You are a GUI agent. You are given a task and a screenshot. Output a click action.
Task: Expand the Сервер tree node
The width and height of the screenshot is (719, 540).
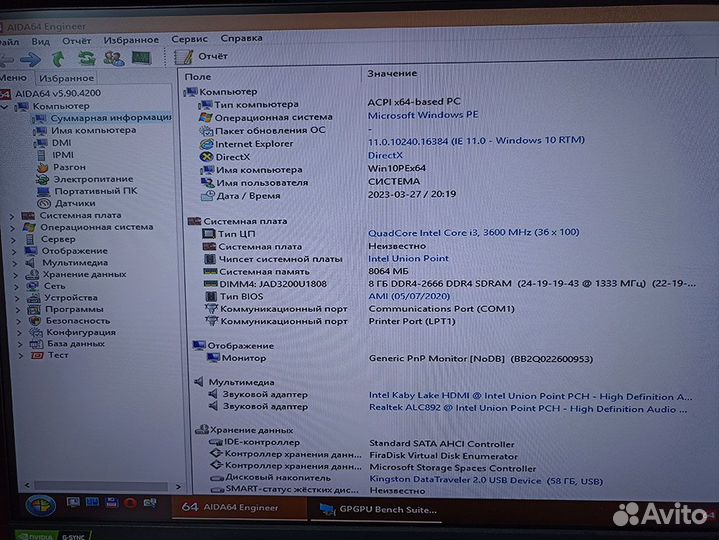coord(14,240)
